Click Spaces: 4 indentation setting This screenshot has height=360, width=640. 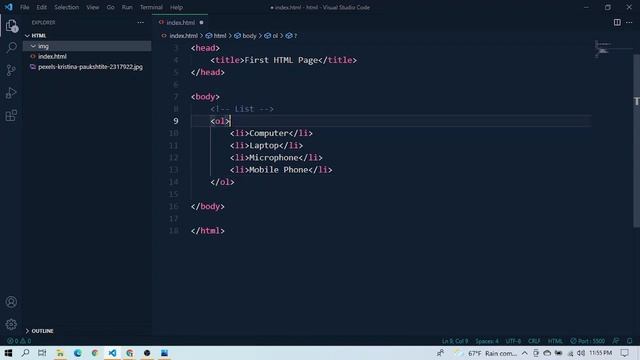487,341
